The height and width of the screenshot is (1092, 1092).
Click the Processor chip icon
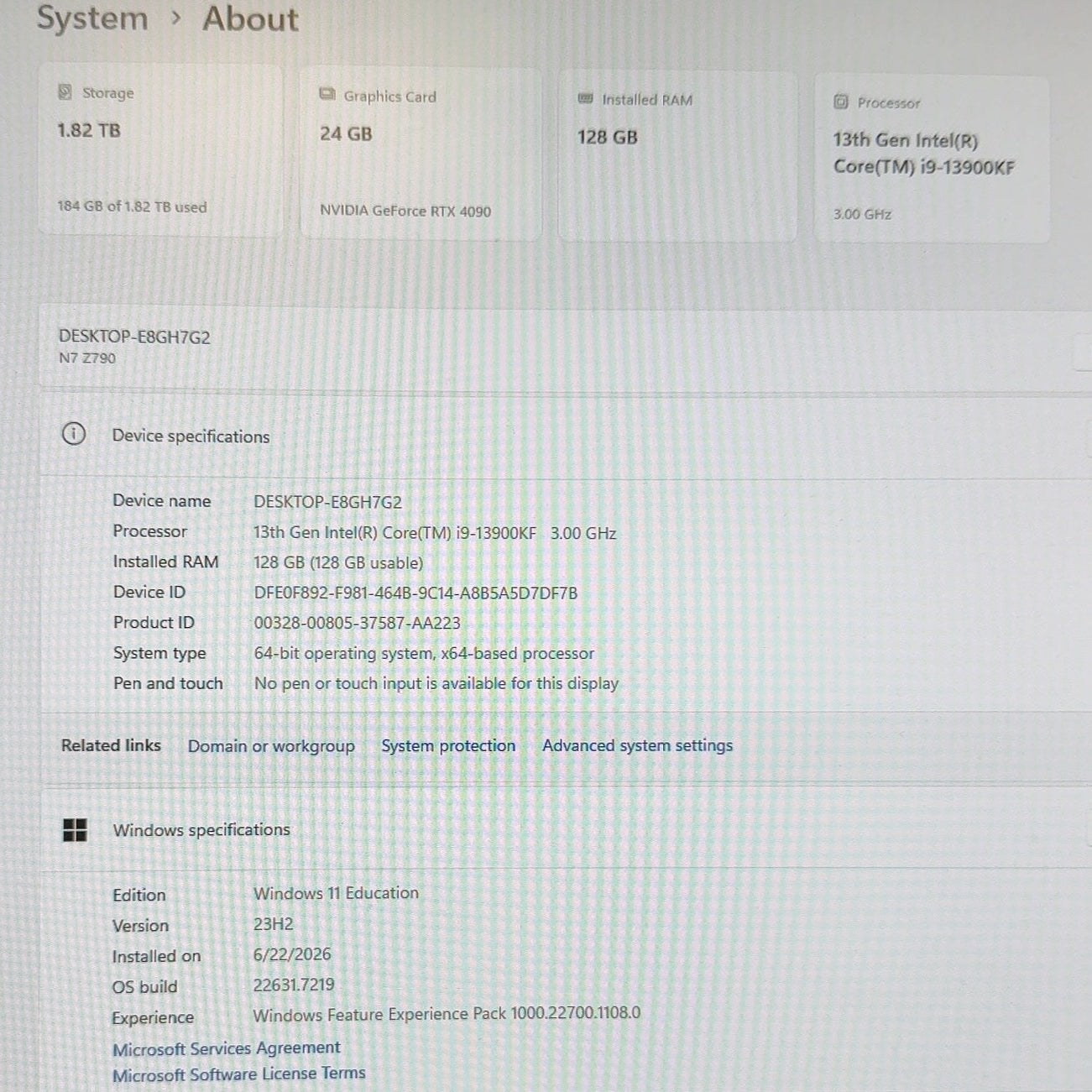coord(841,102)
